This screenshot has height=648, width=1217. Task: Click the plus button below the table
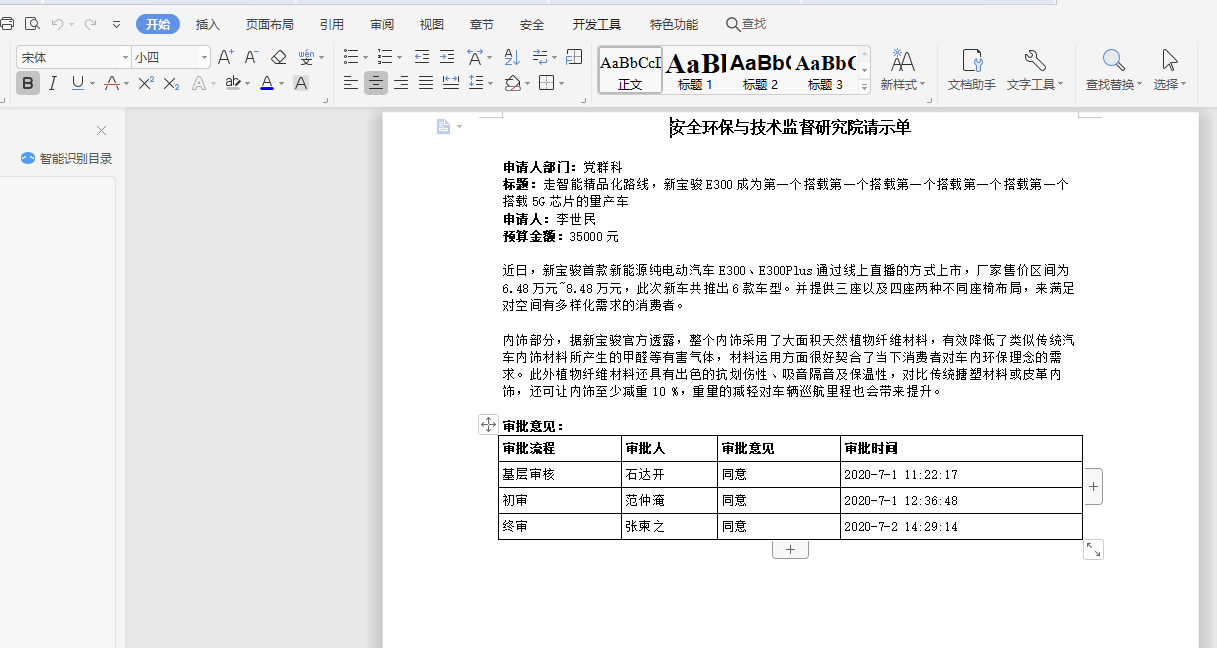tap(790, 548)
